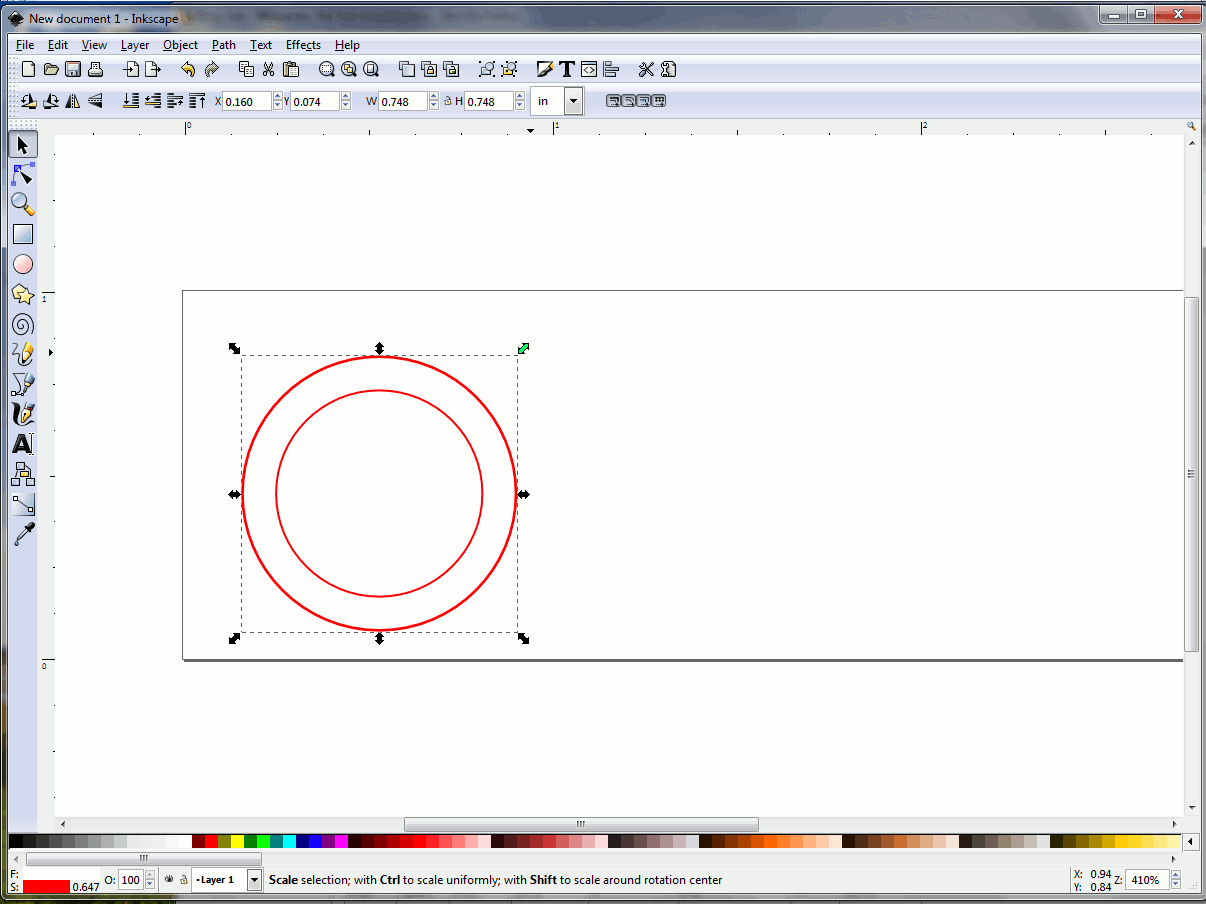Click the Save document icon

click(x=73, y=69)
